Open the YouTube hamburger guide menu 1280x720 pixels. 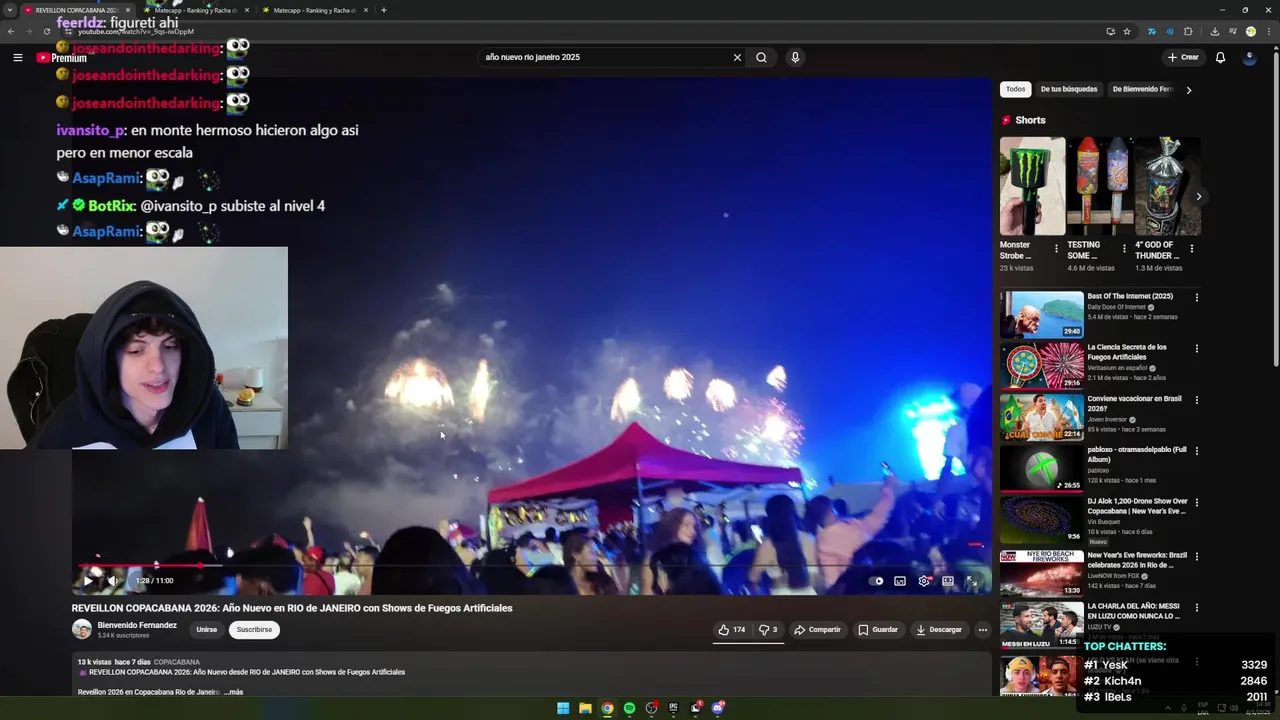tap(17, 58)
